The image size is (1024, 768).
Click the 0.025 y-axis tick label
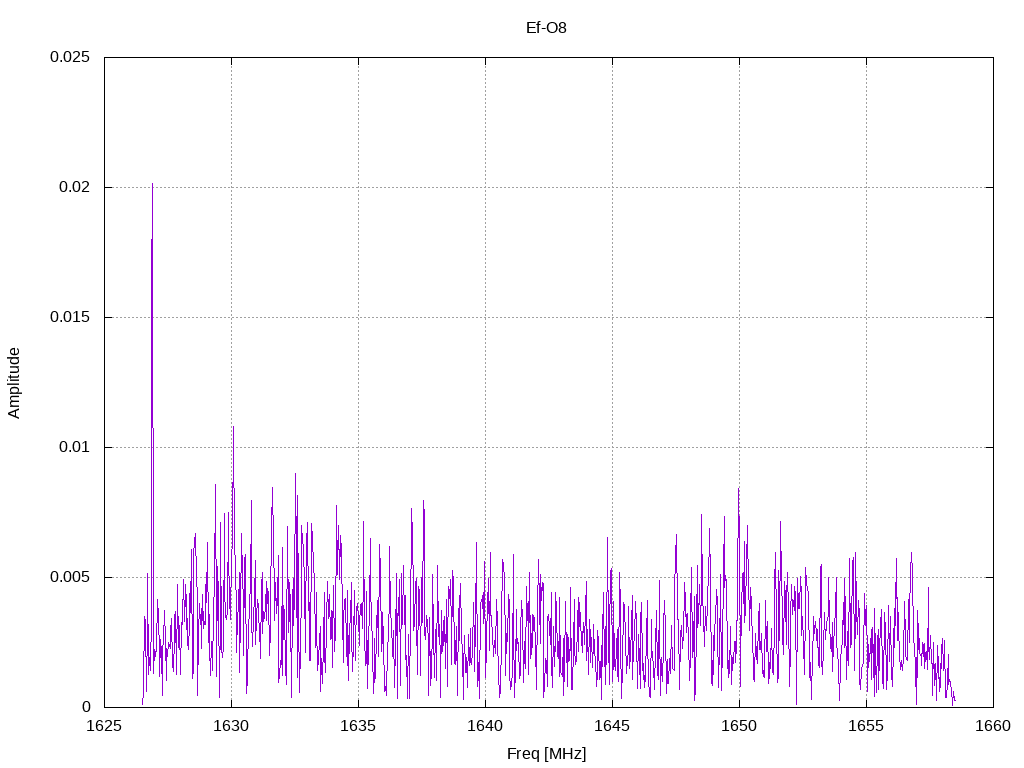click(x=70, y=57)
